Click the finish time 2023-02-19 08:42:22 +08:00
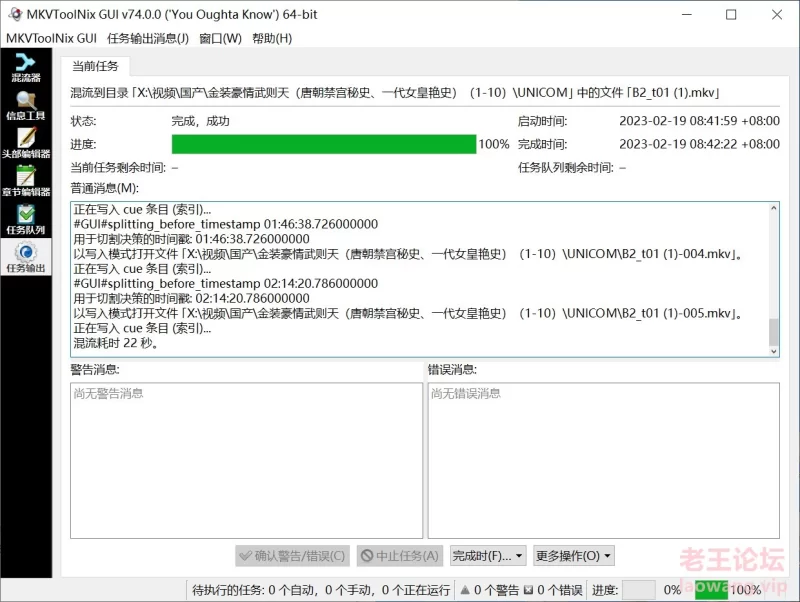Viewport: 800px width, 602px height. [699, 144]
